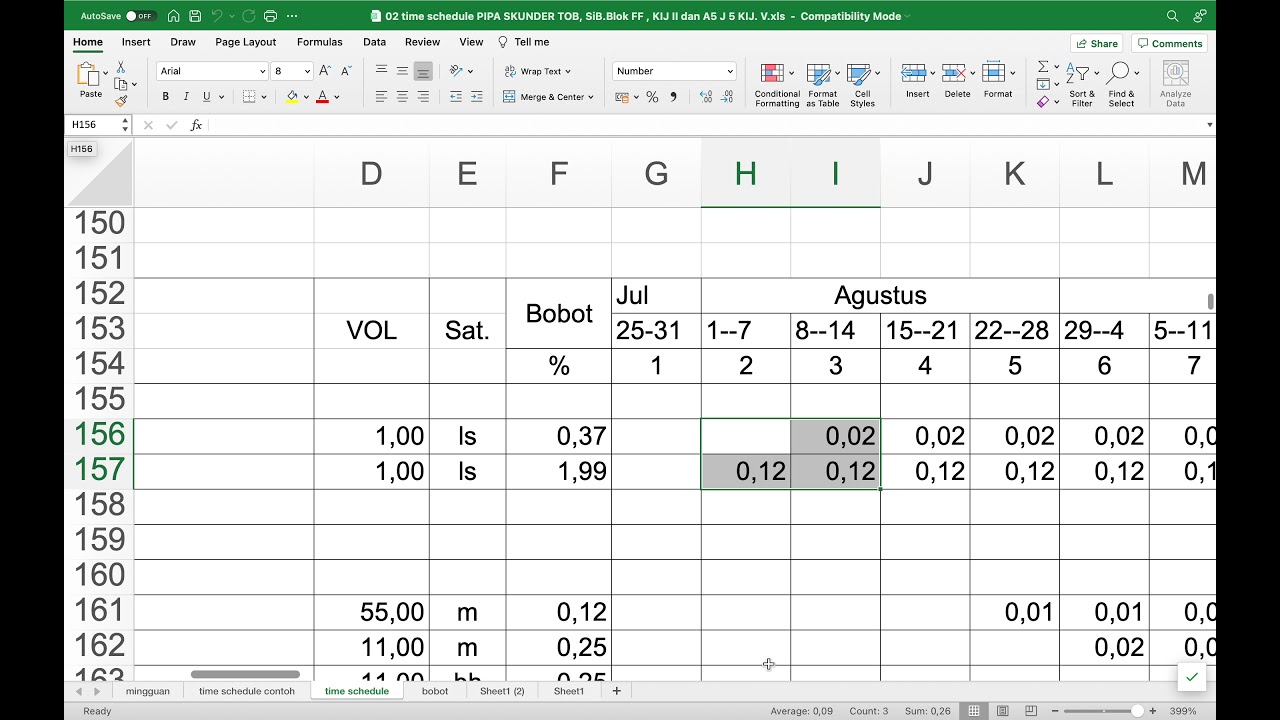The width and height of the screenshot is (1280, 720).
Task: Add a new sheet with plus
Action: [x=617, y=691]
